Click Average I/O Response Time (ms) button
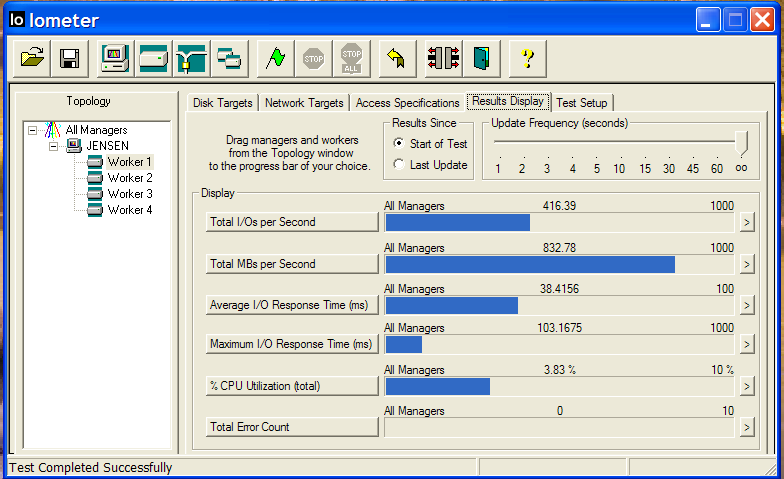The image size is (784, 479). click(292, 305)
